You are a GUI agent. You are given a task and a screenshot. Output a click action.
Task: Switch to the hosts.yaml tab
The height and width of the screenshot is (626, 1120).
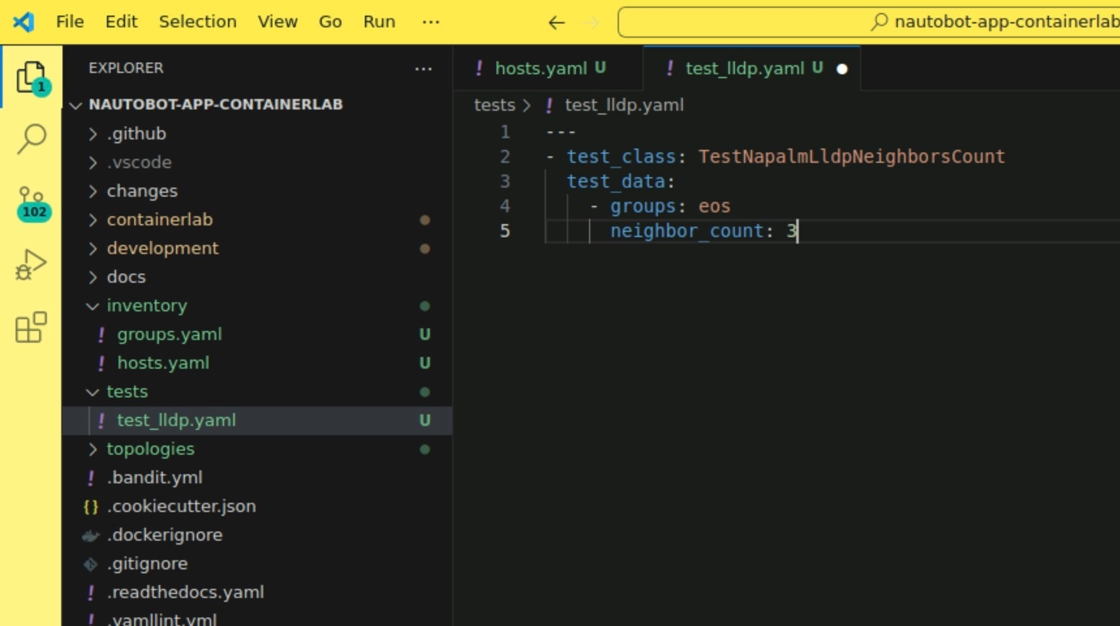tap(541, 68)
